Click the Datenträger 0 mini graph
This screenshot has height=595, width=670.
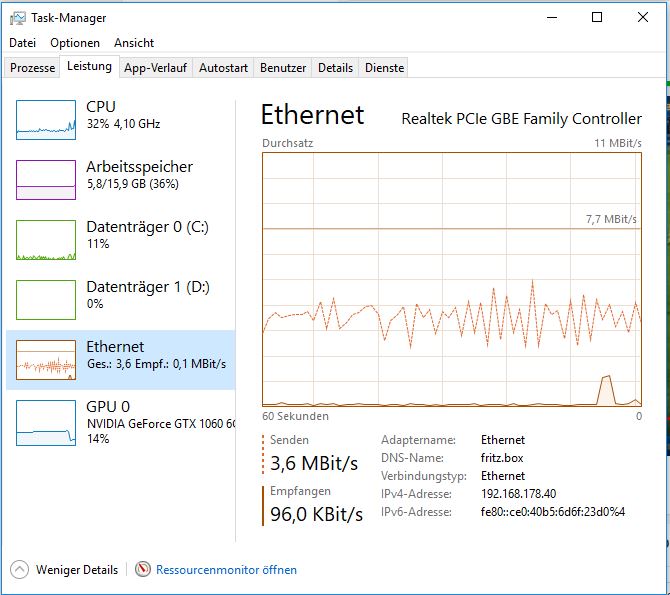point(46,240)
